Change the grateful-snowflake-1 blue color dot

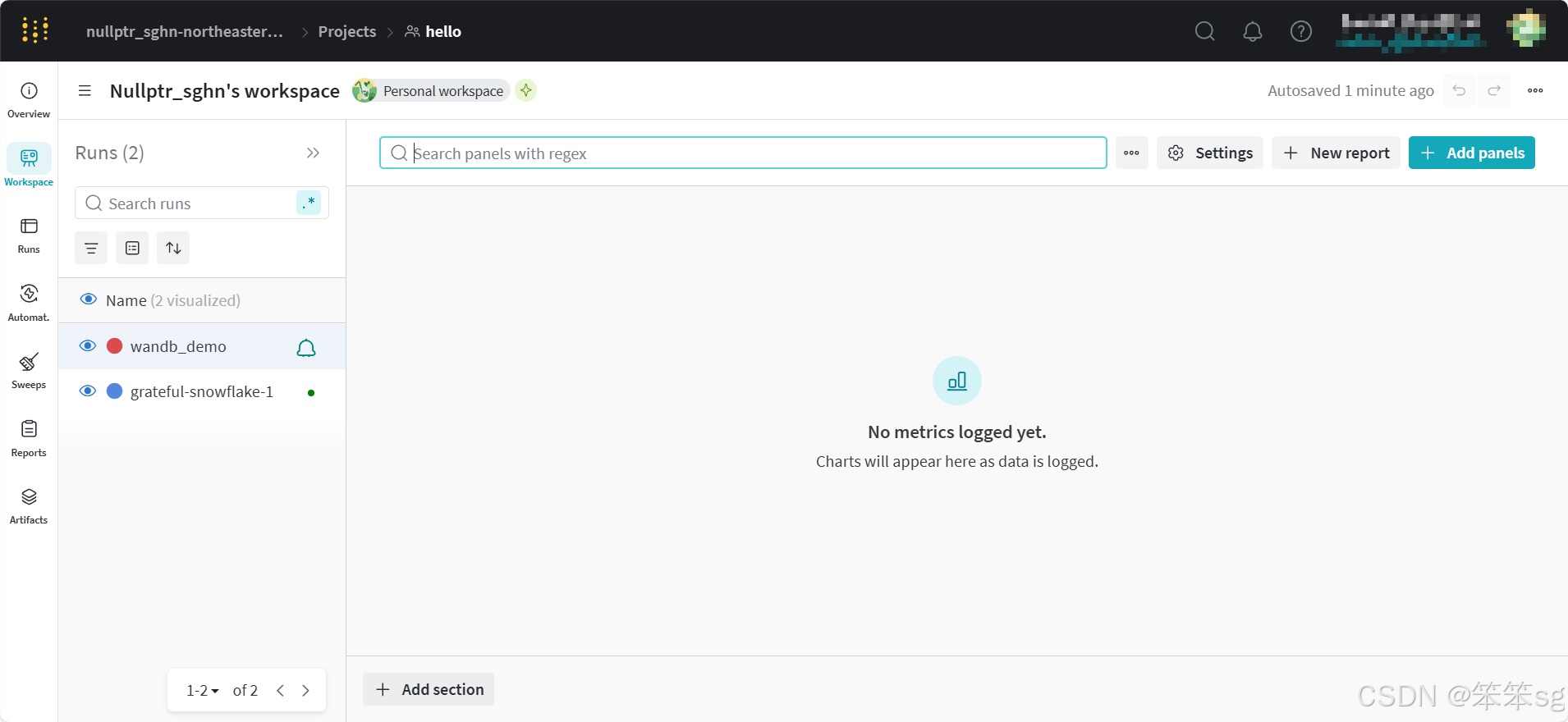click(x=115, y=391)
